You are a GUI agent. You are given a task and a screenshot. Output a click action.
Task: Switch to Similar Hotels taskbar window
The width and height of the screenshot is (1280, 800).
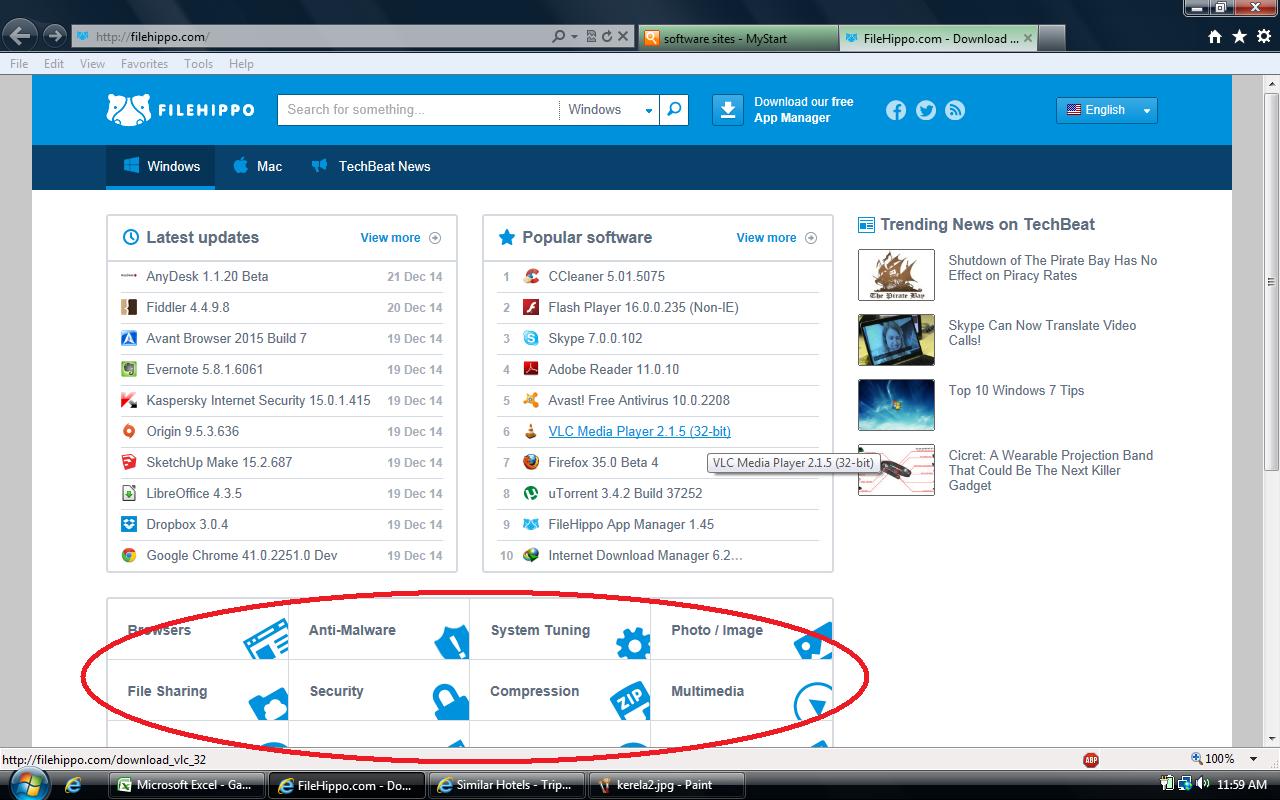(507, 785)
